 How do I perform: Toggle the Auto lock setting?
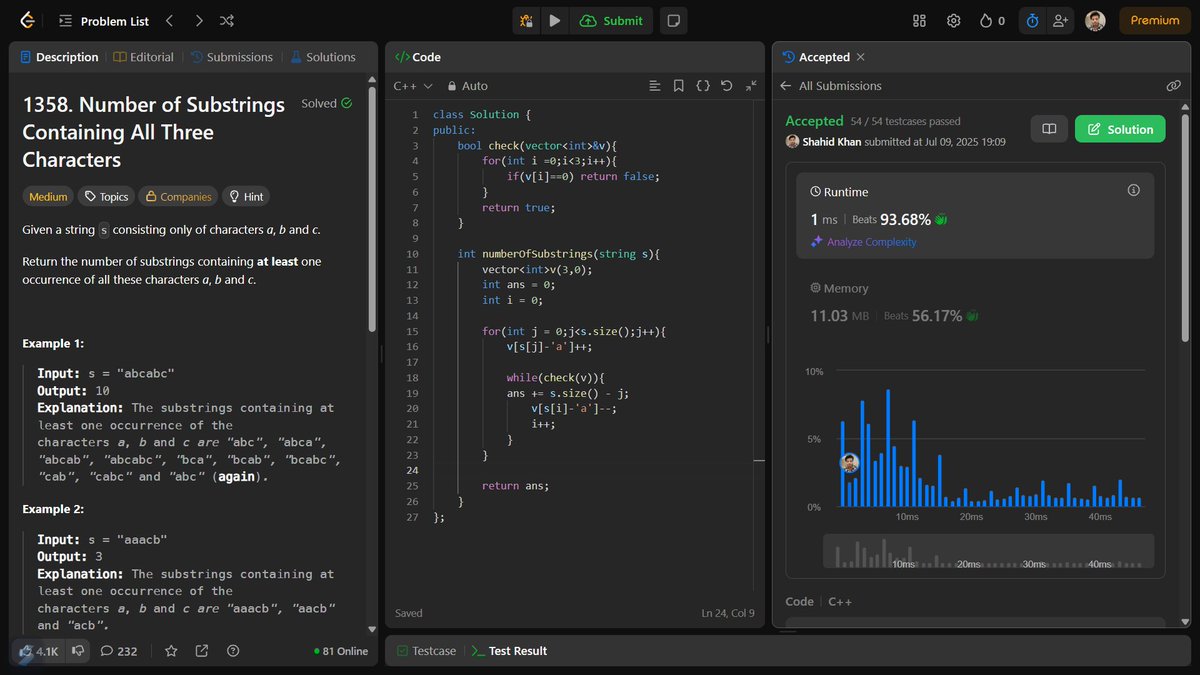click(468, 86)
